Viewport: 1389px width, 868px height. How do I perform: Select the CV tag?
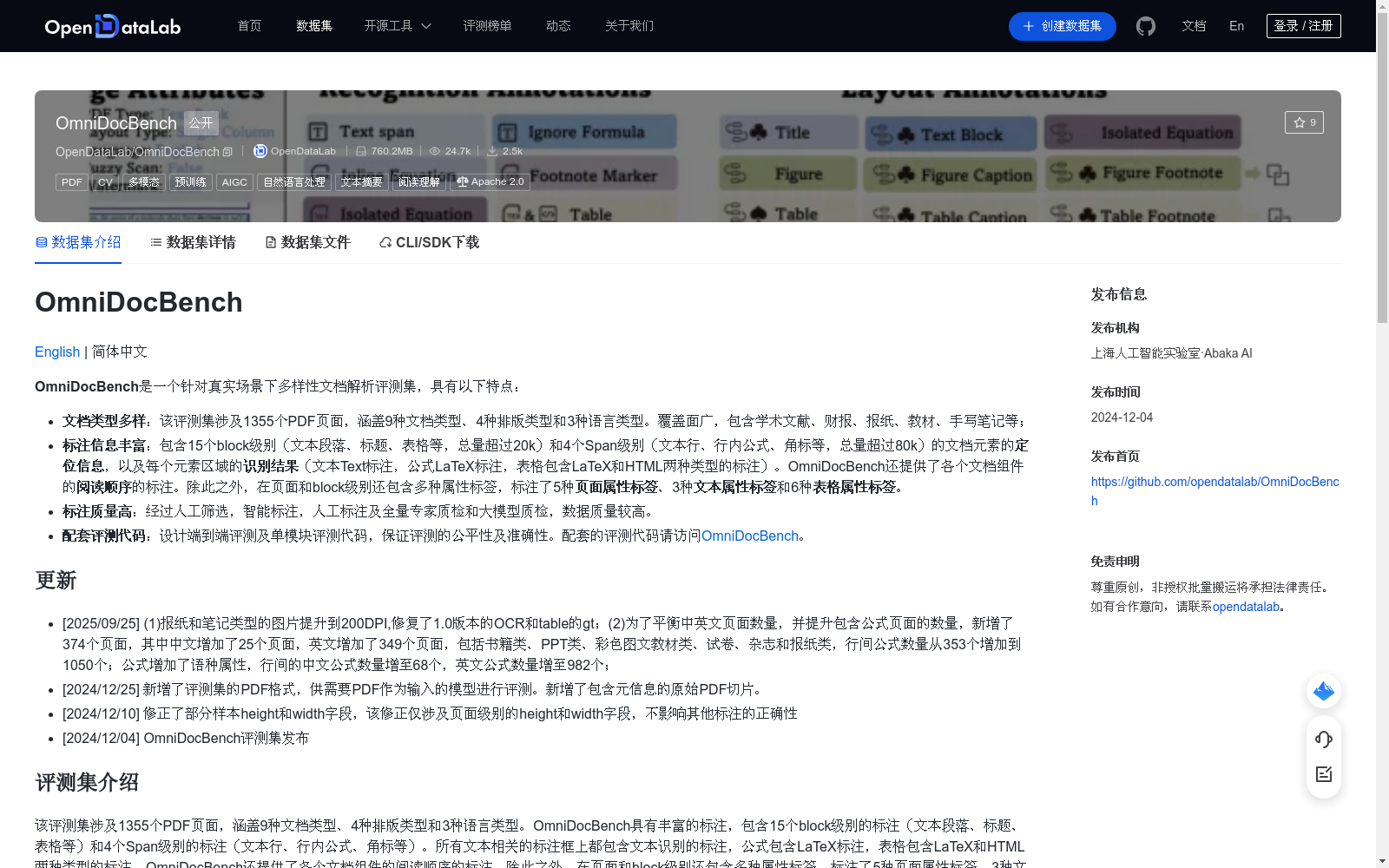[105, 182]
